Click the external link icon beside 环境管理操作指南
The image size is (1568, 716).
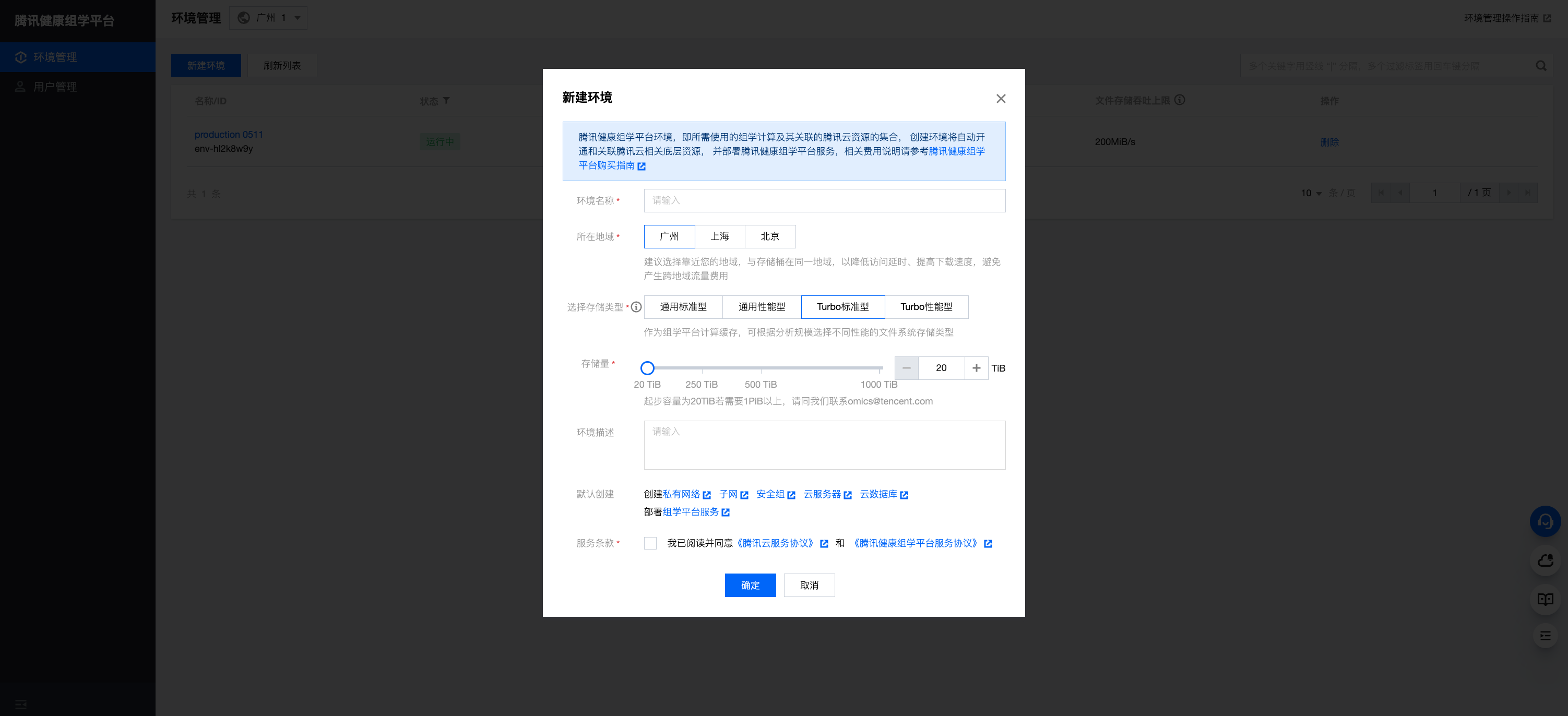pyautogui.click(x=1547, y=18)
